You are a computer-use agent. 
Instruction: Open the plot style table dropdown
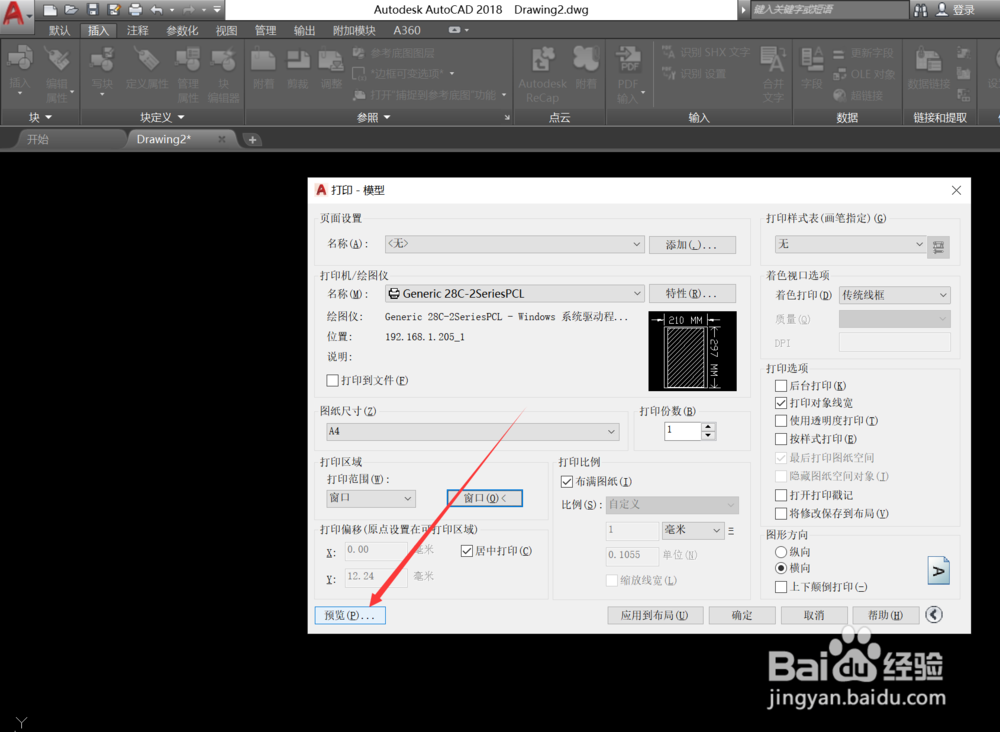click(x=850, y=244)
